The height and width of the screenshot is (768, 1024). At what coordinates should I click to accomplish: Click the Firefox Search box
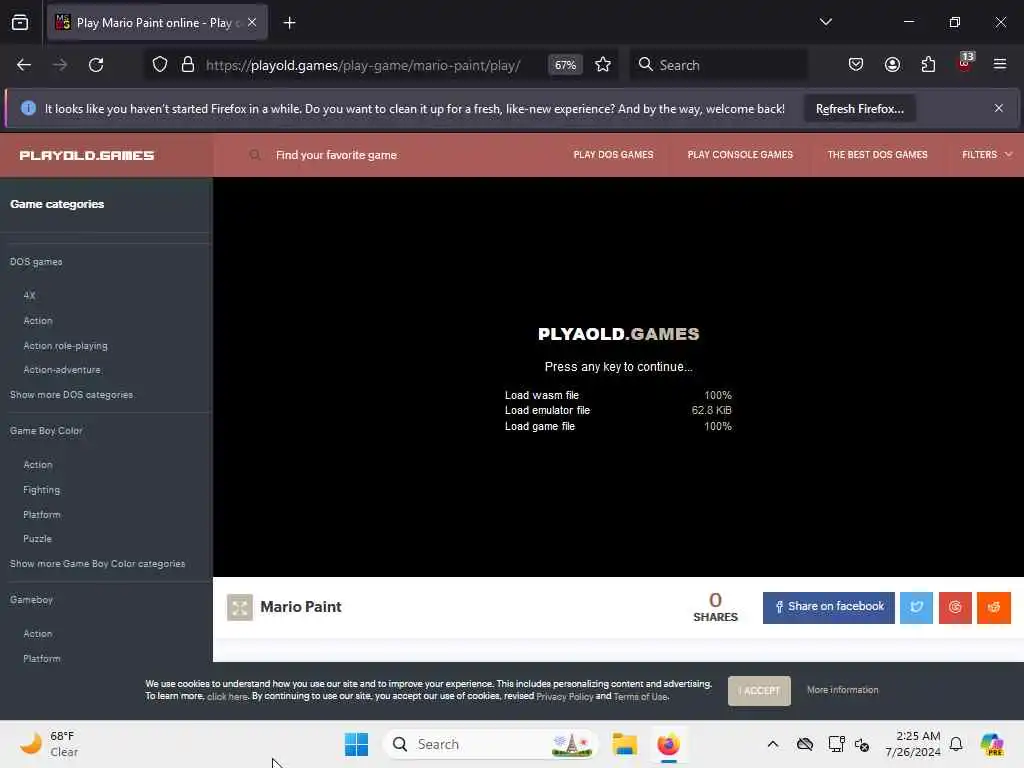pos(718,65)
